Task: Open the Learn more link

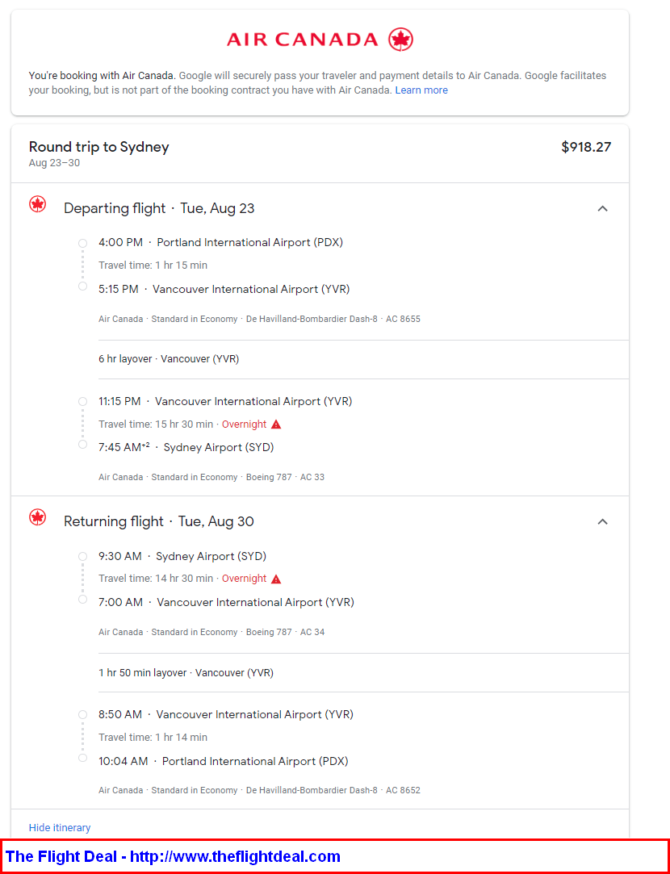Action: click(x=421, y=90)
